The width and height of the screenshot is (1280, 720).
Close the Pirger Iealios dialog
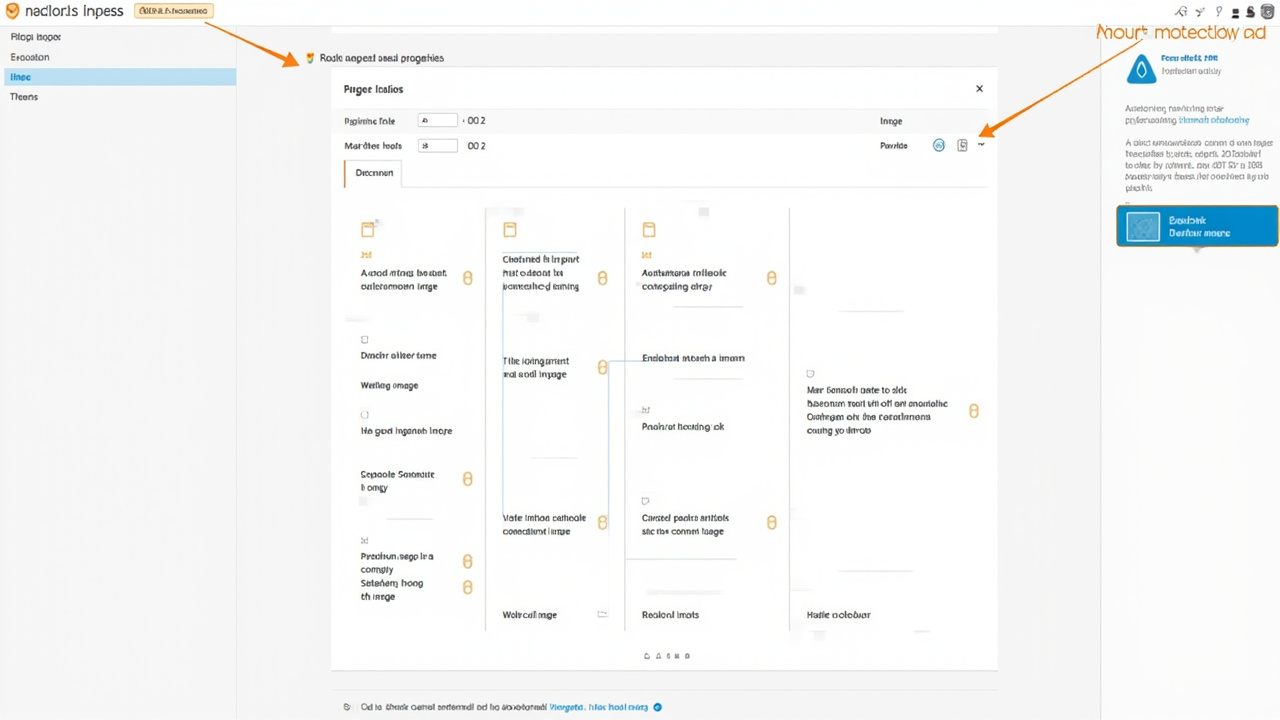tap(979, 89)
